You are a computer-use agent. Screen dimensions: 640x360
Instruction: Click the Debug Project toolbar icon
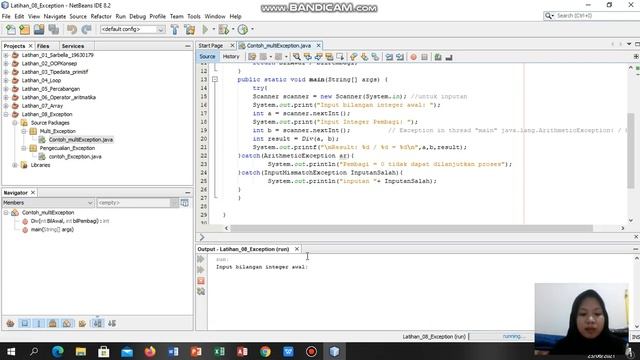pos(223,29)
